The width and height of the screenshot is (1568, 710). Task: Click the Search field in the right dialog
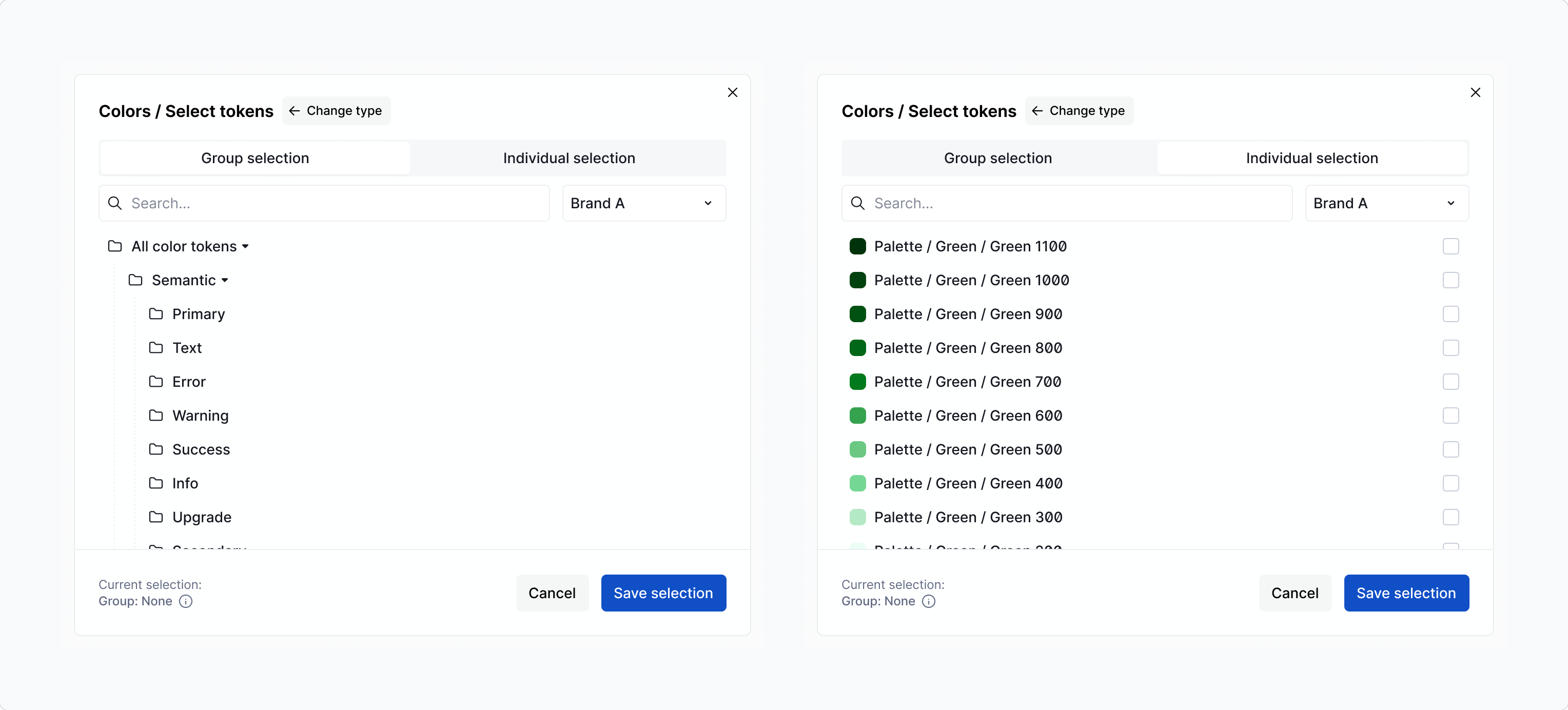pos(1035,203)
